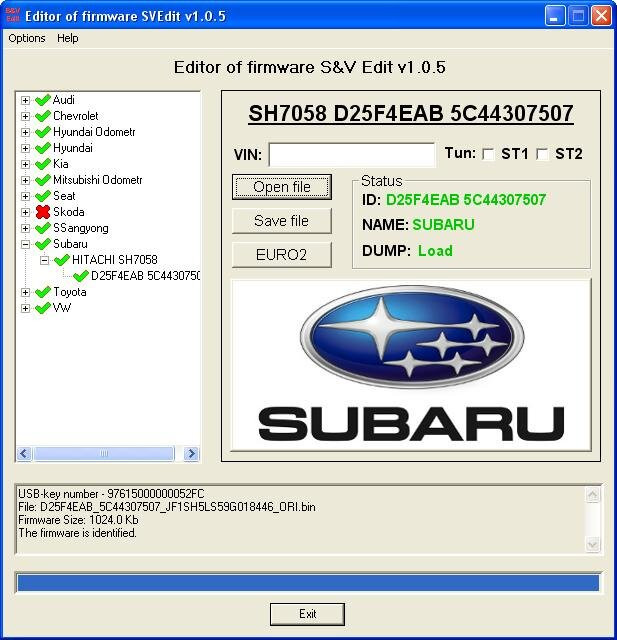Click the checkmark icon for HITACHI SH7058
This screenshot has height=640, width=617.
click(x=62, y=260)
